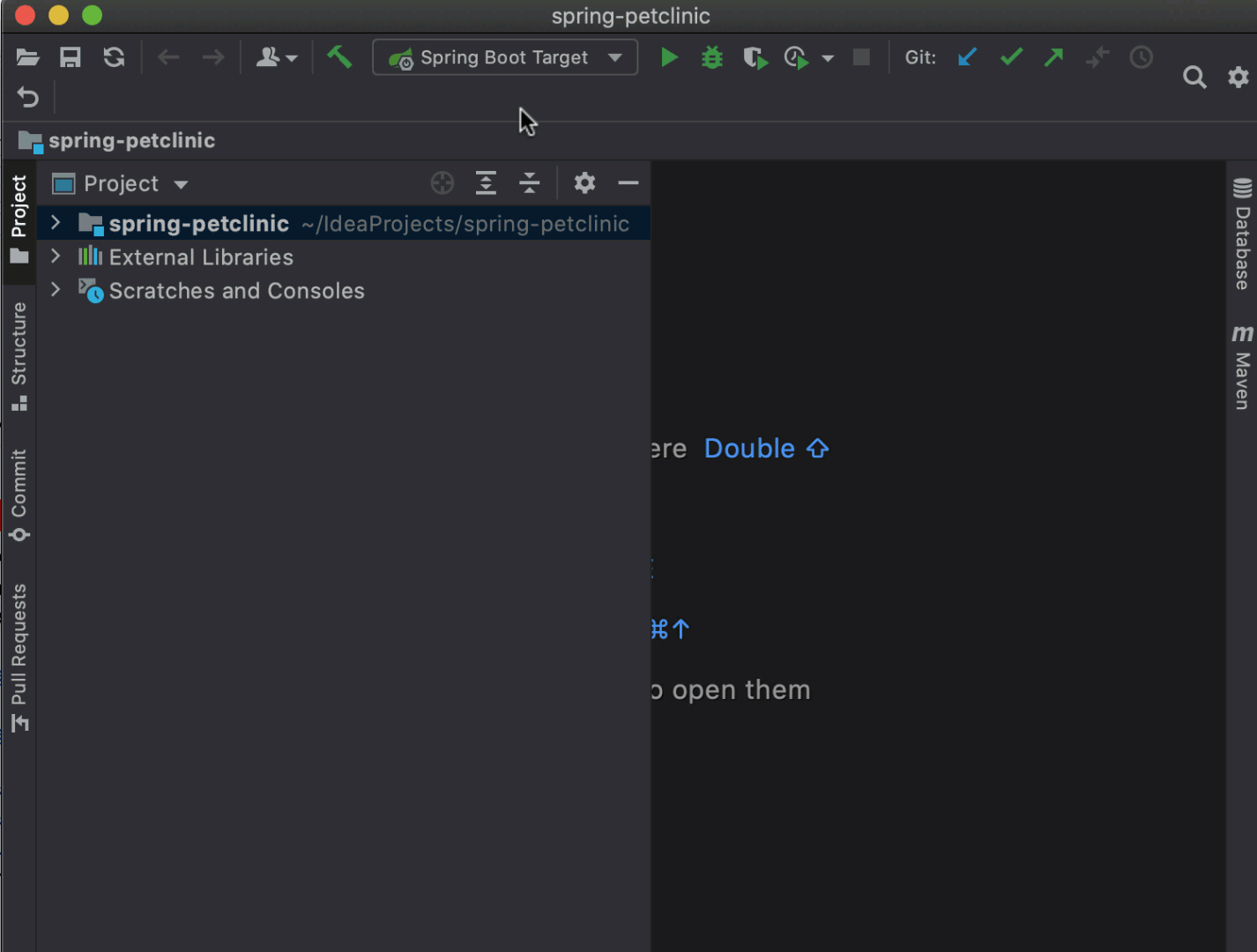The width and height of the screenshot is (1257, 952).
Task: Expand Scratches and Consoles node
Action: point(56,289)
